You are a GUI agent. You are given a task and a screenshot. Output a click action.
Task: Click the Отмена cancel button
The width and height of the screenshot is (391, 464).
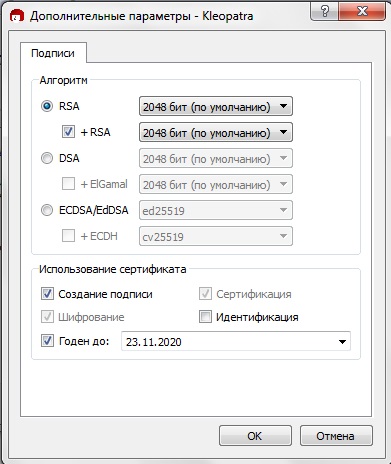(336, 436)
